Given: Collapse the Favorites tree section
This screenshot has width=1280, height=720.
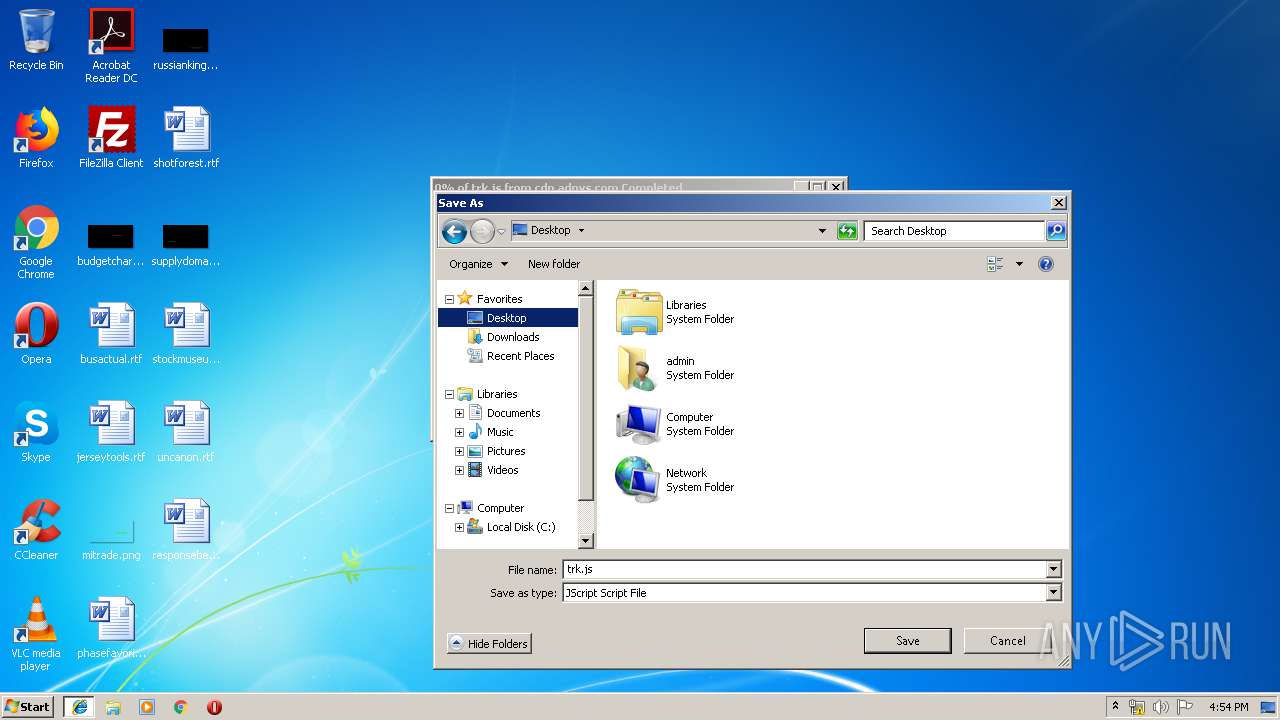Looking at the screenshot, I should click(449, 299).
